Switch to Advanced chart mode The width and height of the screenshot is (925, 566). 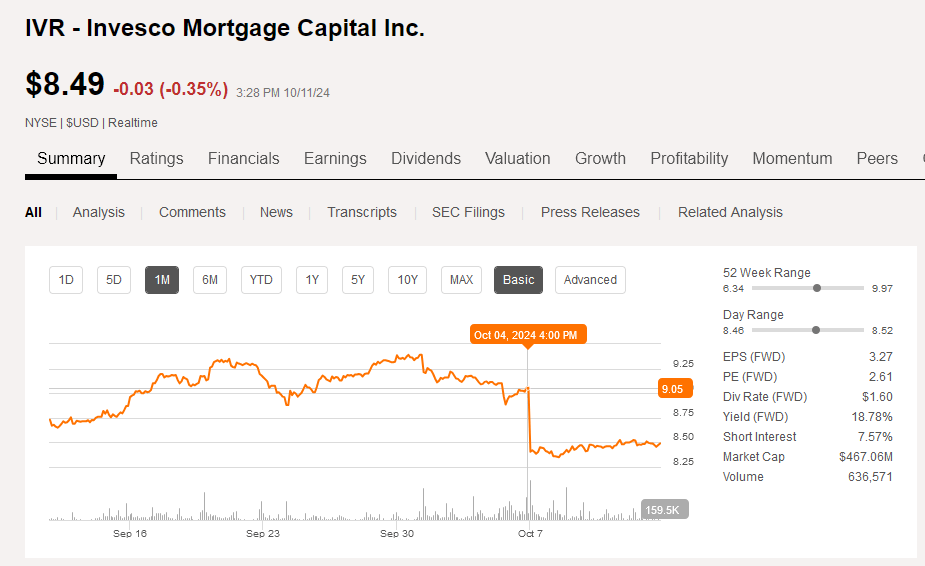[590, 280]
